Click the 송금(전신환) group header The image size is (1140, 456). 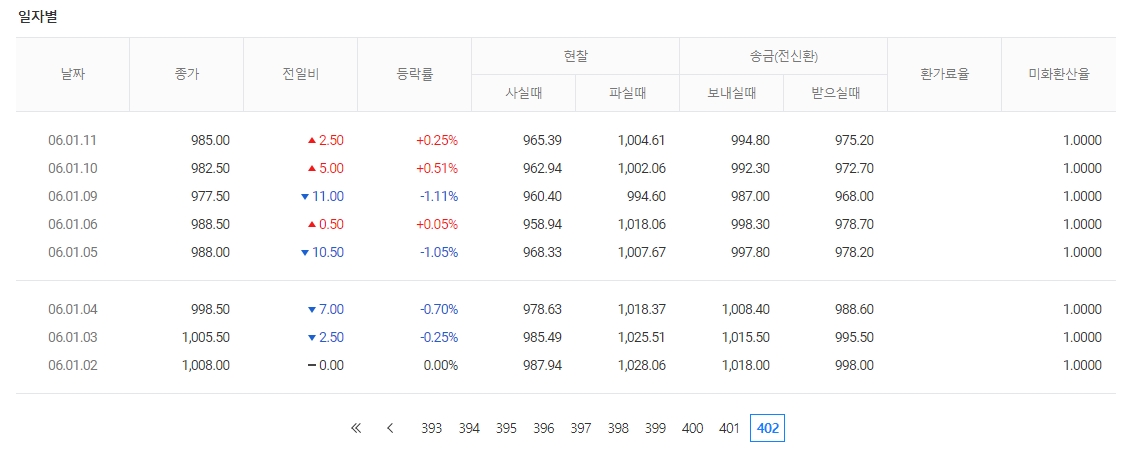tap(783, 56)
